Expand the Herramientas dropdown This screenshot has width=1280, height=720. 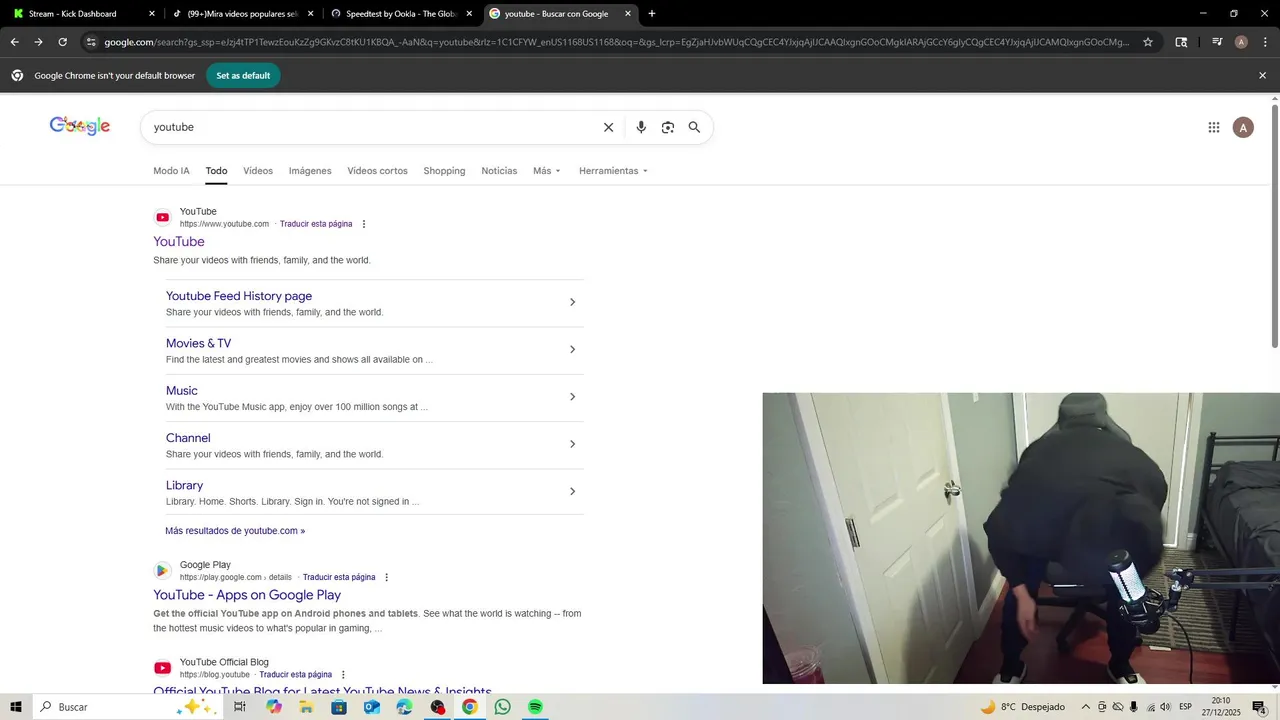(x=614, y=171)
